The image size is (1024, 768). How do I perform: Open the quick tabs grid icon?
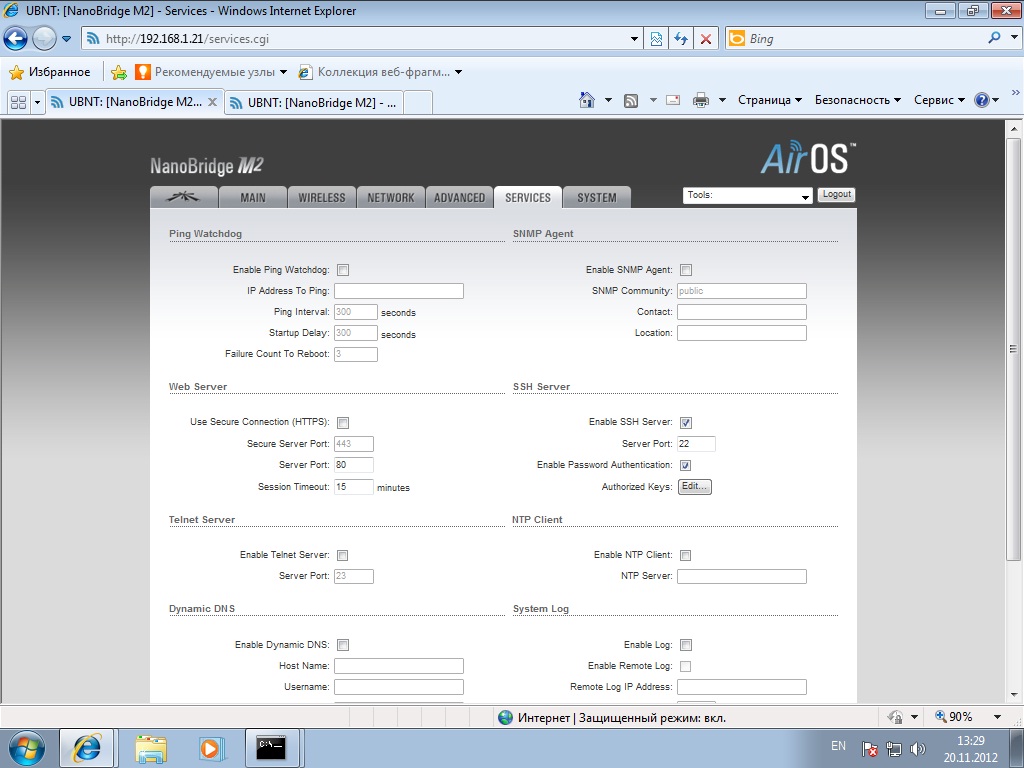pos(19,102)
